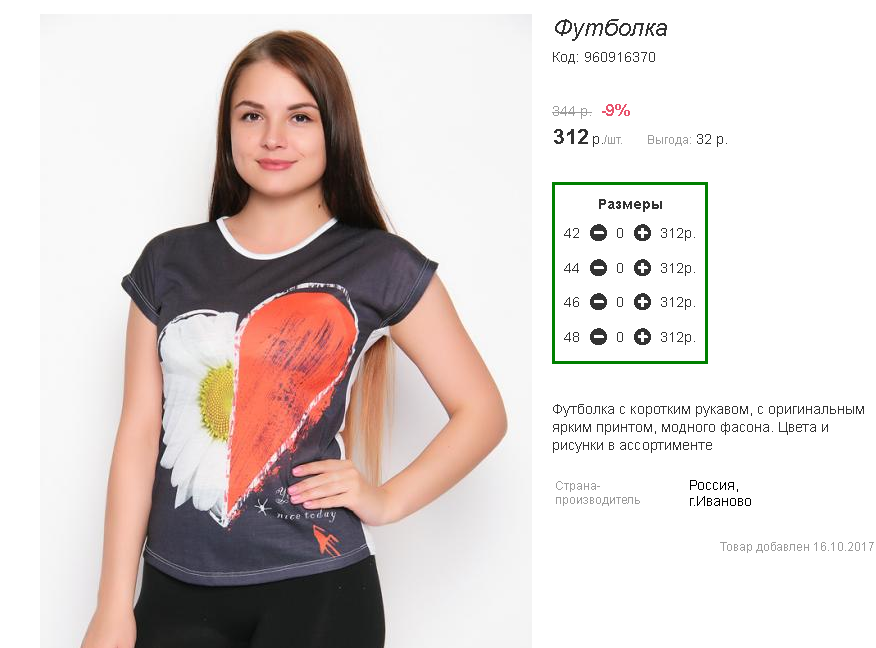
Task: Click the quantity value for size 44
Action: [x=620, y=269]
